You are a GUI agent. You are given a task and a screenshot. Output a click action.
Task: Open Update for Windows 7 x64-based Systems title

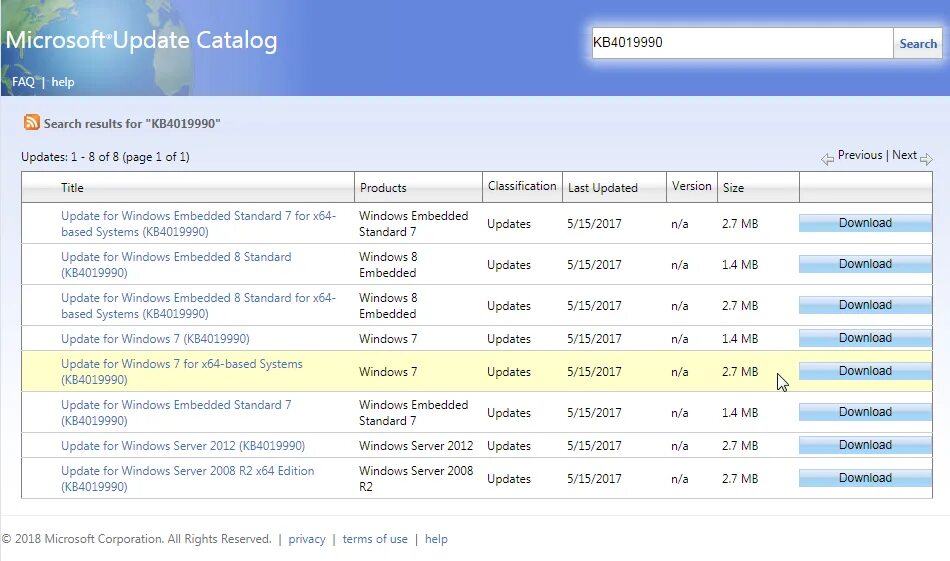click(x=181, y=371)
